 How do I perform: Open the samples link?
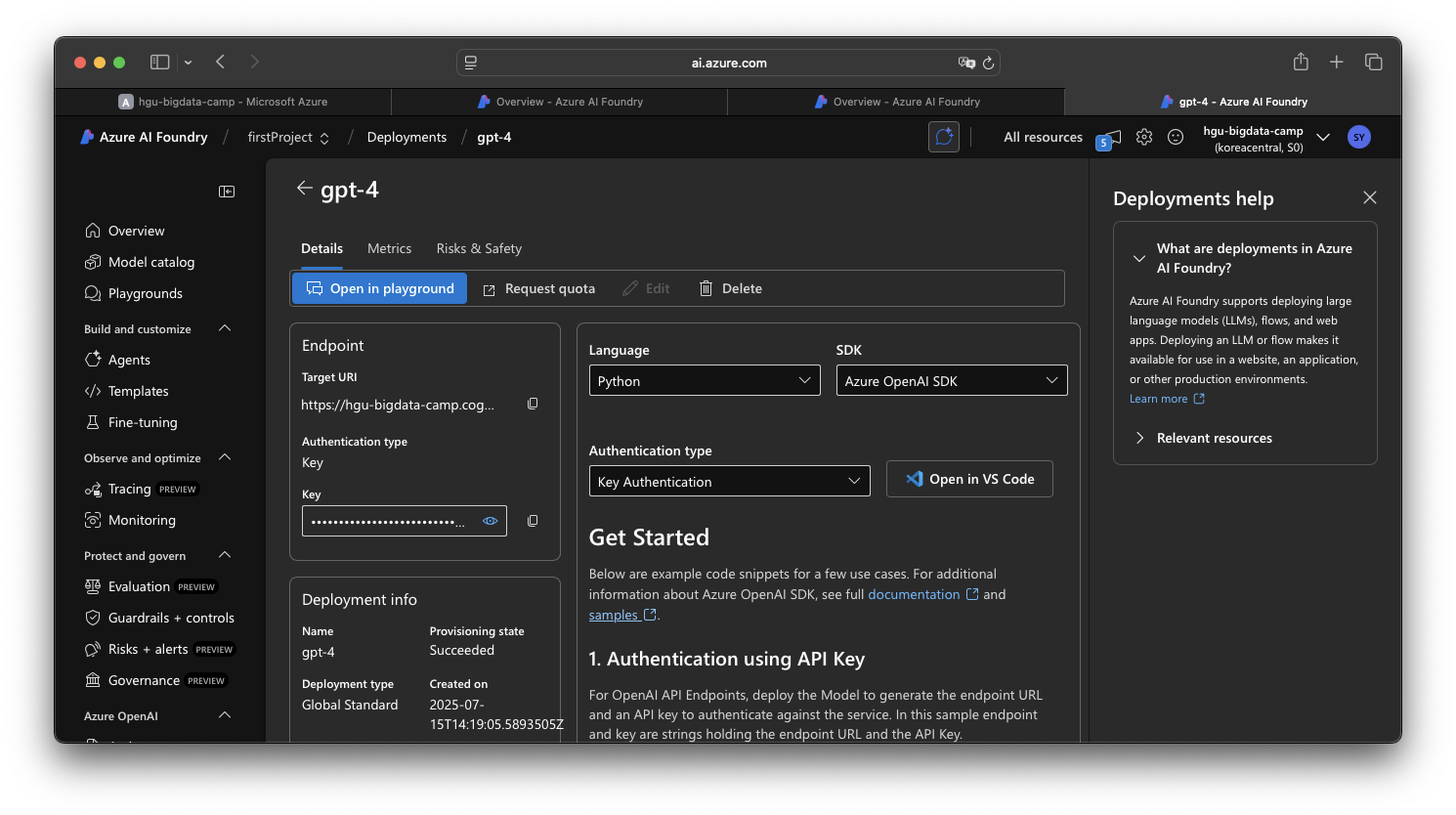pos(622,615)
